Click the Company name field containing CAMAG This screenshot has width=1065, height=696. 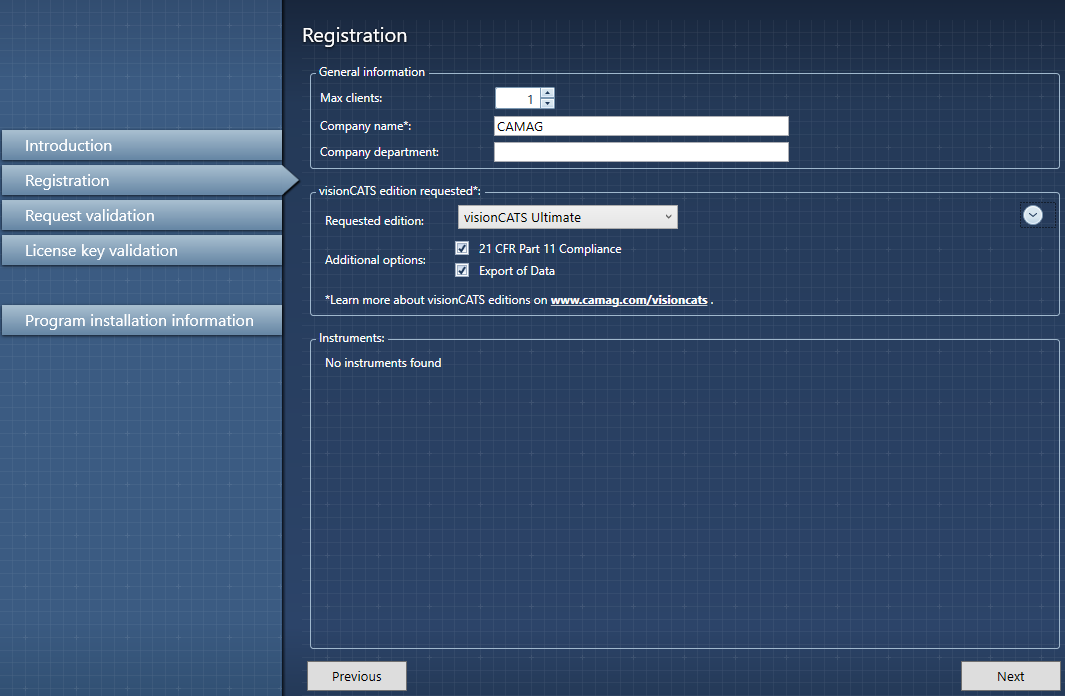point(641,126)
